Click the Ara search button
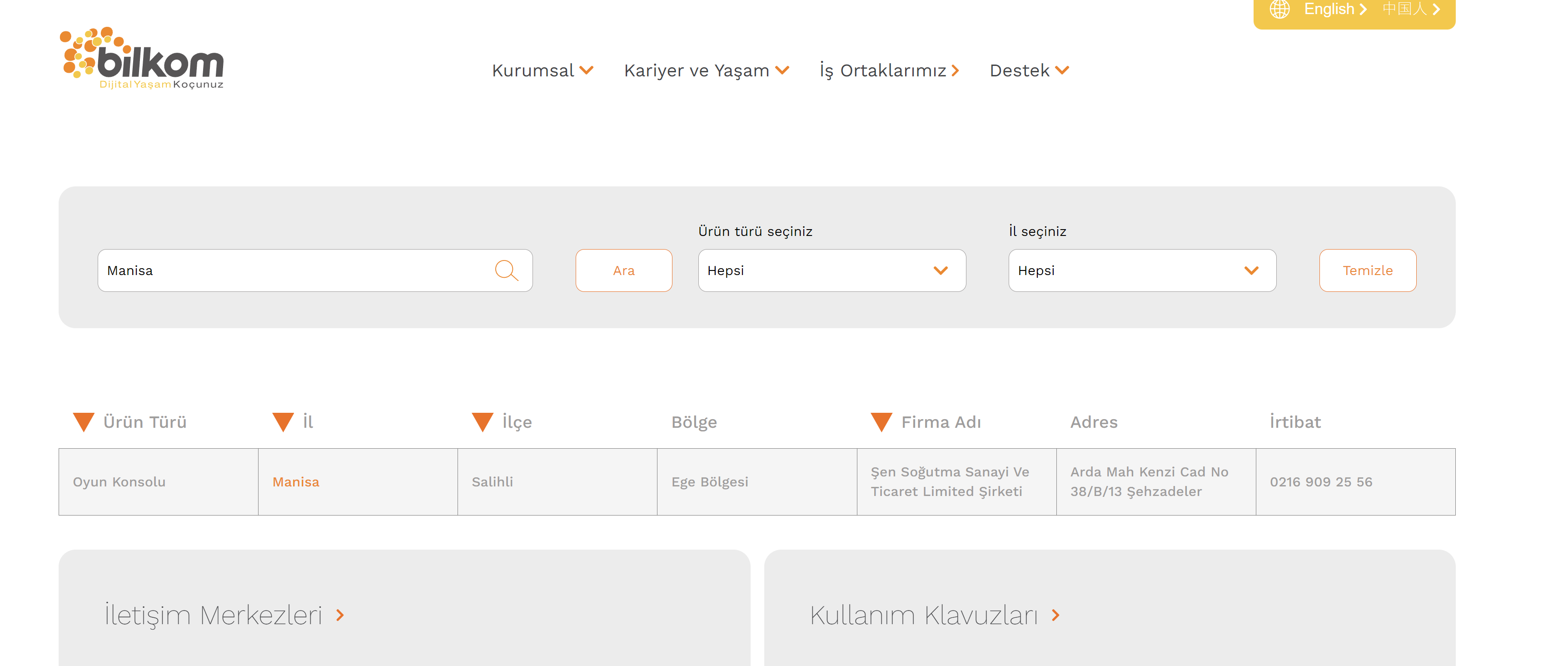The width and height of the screenshot is (1568, 666). (623, 270)
